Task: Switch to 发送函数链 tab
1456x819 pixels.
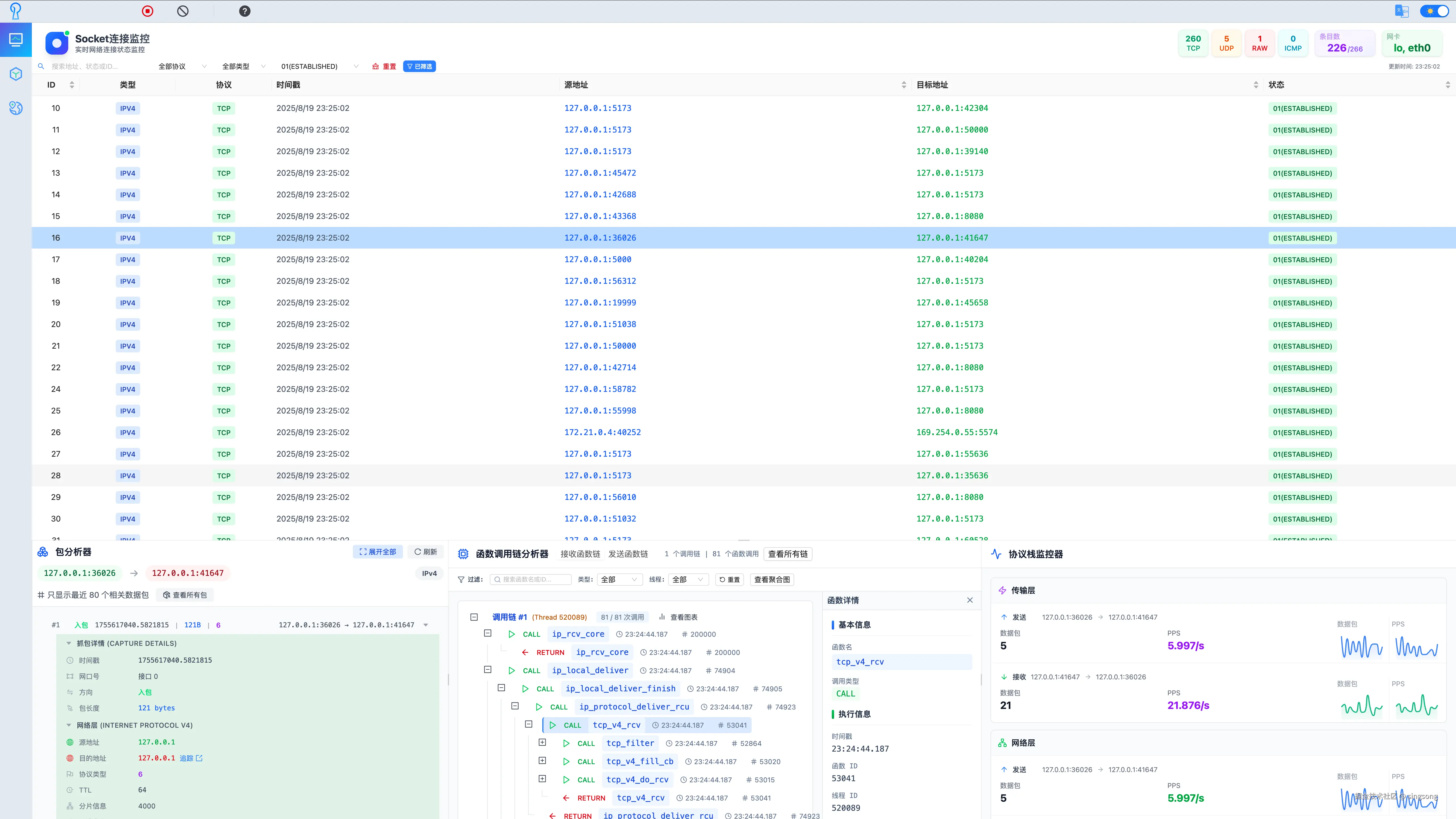Action: click(628, 554)
